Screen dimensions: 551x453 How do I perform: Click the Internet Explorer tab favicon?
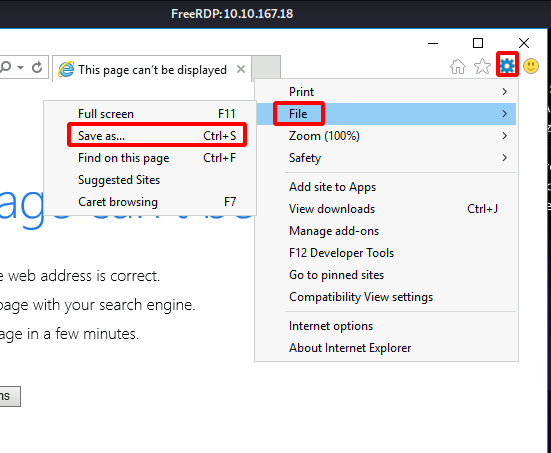coord(66,69)
